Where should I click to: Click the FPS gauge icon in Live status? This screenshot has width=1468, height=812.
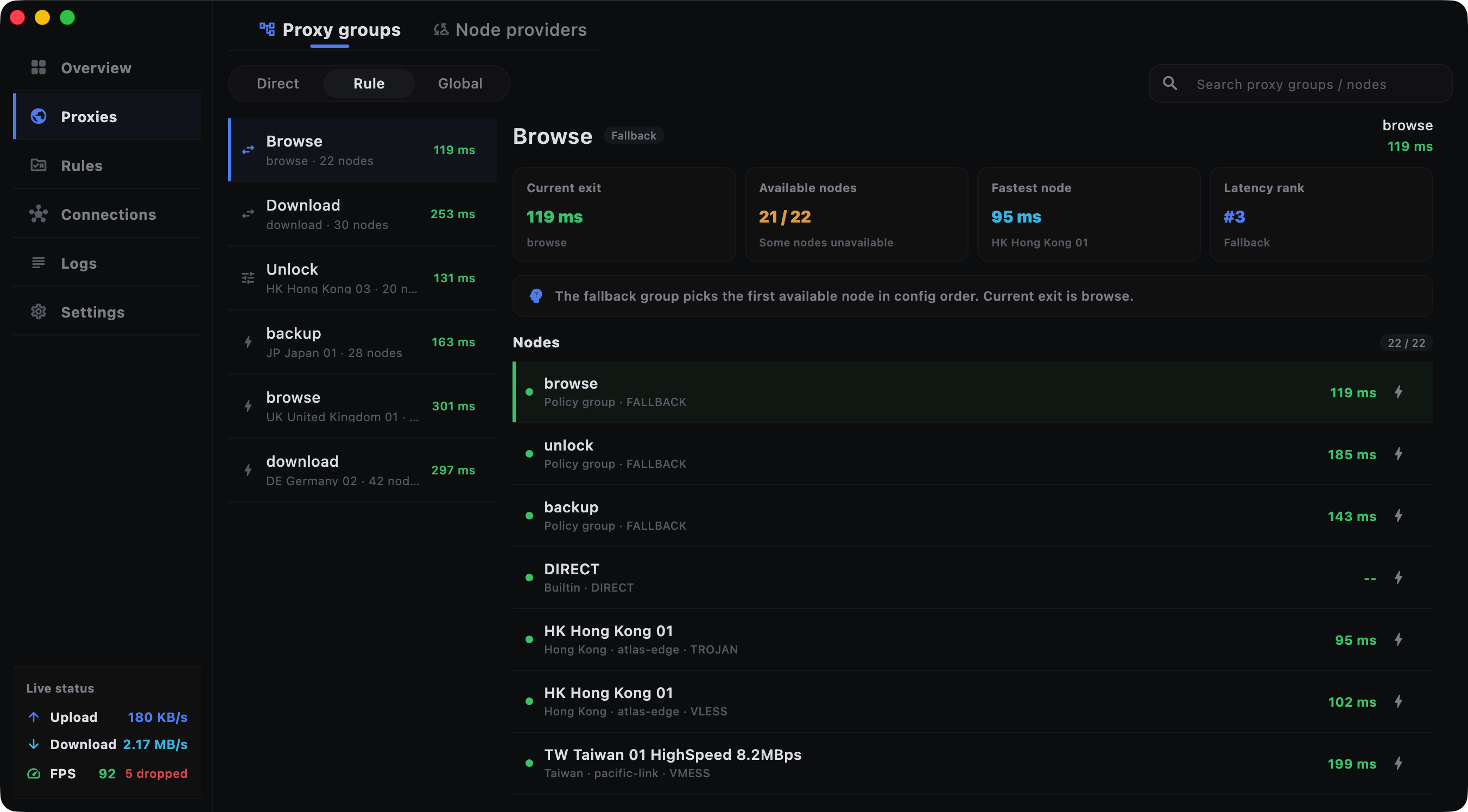click(34, 773)
